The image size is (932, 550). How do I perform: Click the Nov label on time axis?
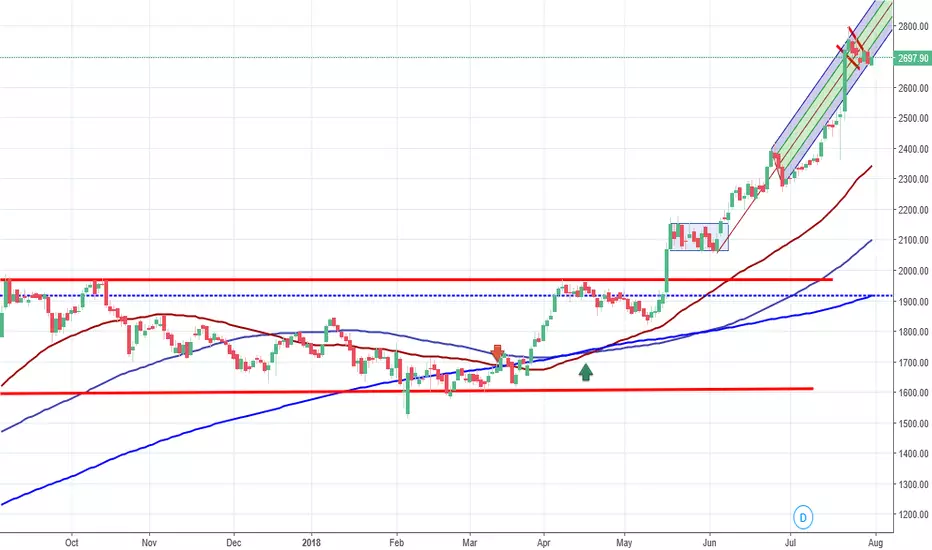coord(149,543)
